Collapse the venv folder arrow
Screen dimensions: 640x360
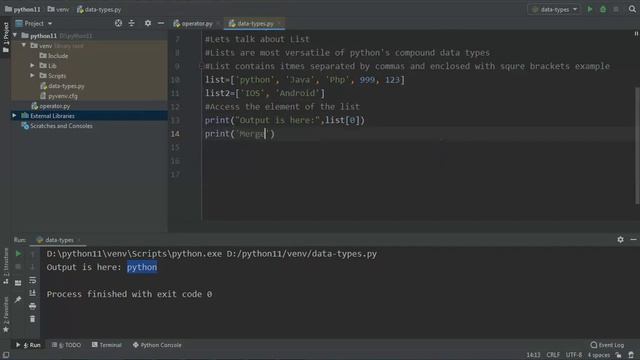[x=24, y=45]
